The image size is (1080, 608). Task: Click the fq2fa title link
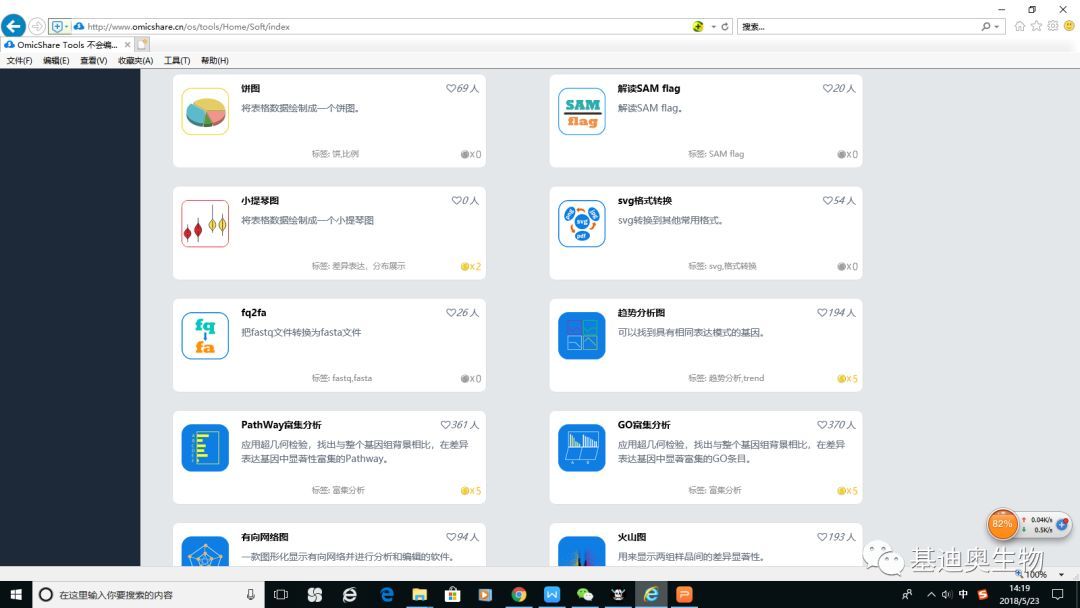click(253, 313)
